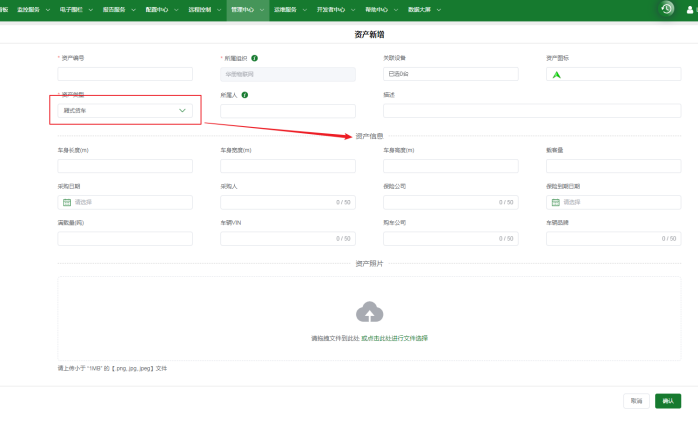Viewport: 698px width, 422px height.
Task: Open calendar icon in 采购日期 field
Action: tap(67, 202)
